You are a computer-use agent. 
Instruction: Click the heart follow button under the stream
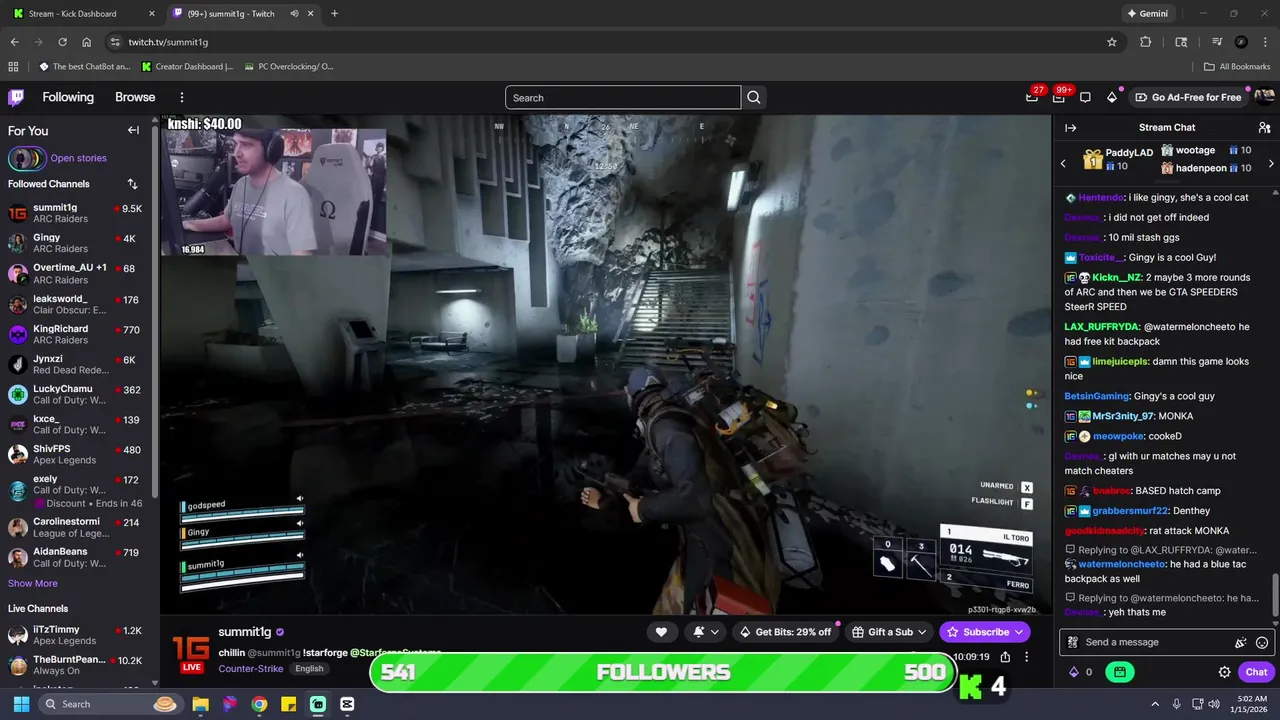point(661,632)
